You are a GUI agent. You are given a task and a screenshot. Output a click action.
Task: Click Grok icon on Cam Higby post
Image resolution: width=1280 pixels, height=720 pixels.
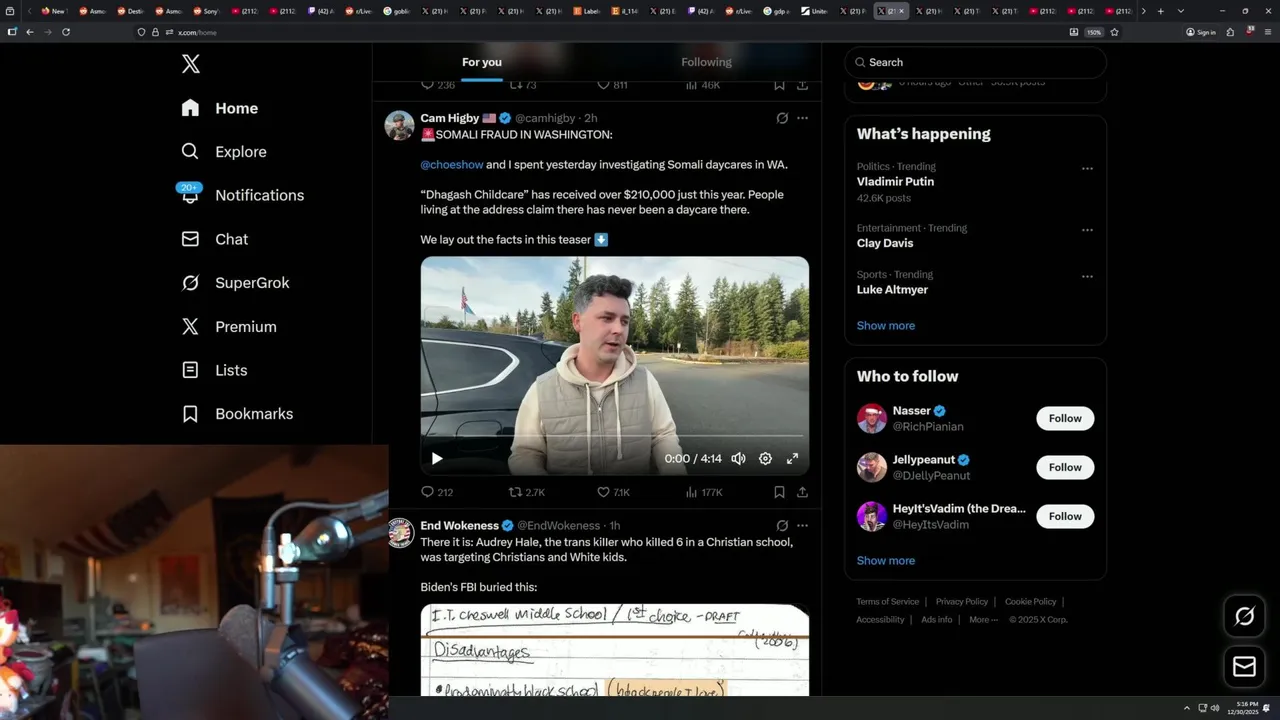782,118
